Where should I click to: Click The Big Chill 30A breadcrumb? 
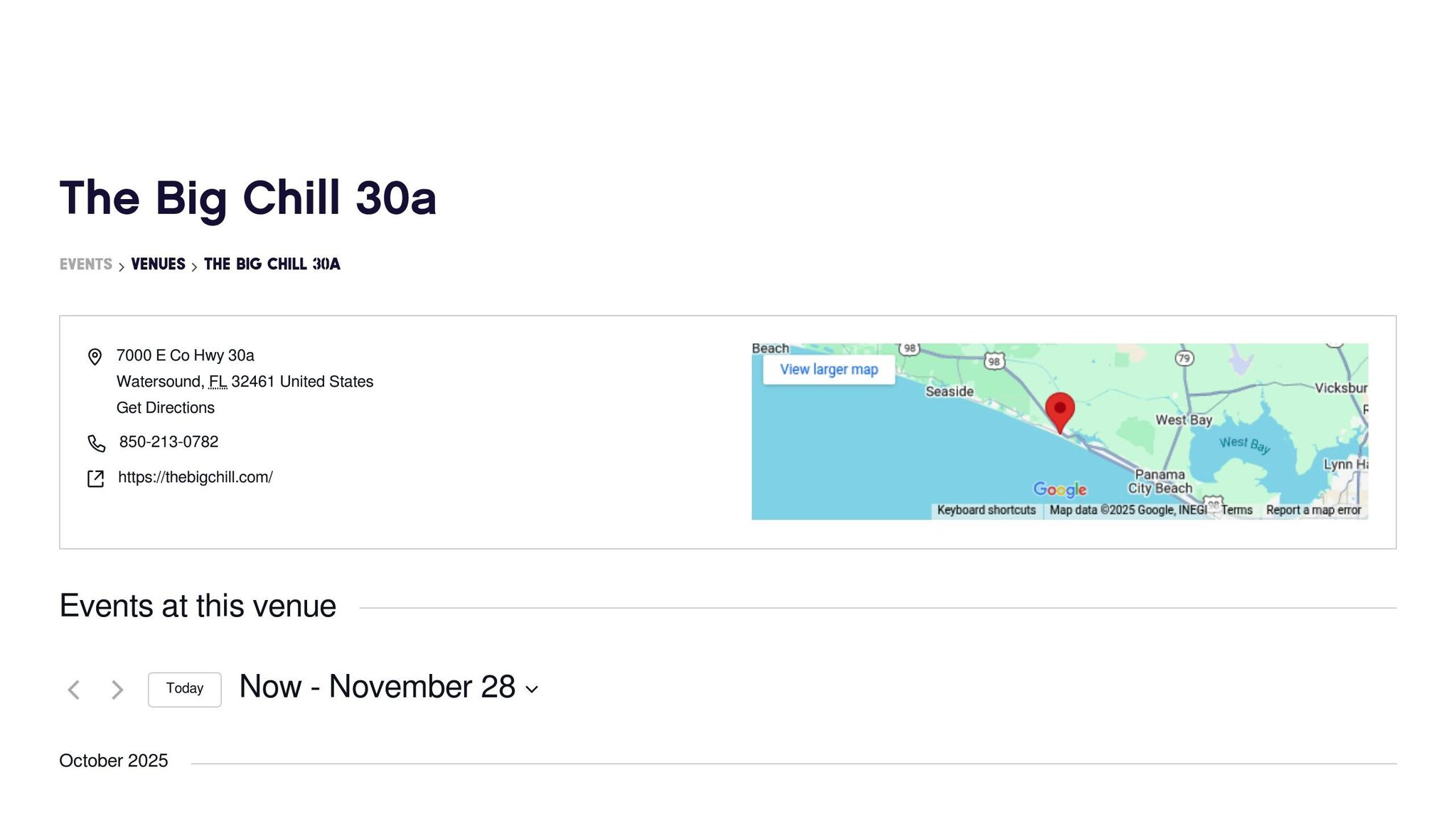(x=272, y=264)
